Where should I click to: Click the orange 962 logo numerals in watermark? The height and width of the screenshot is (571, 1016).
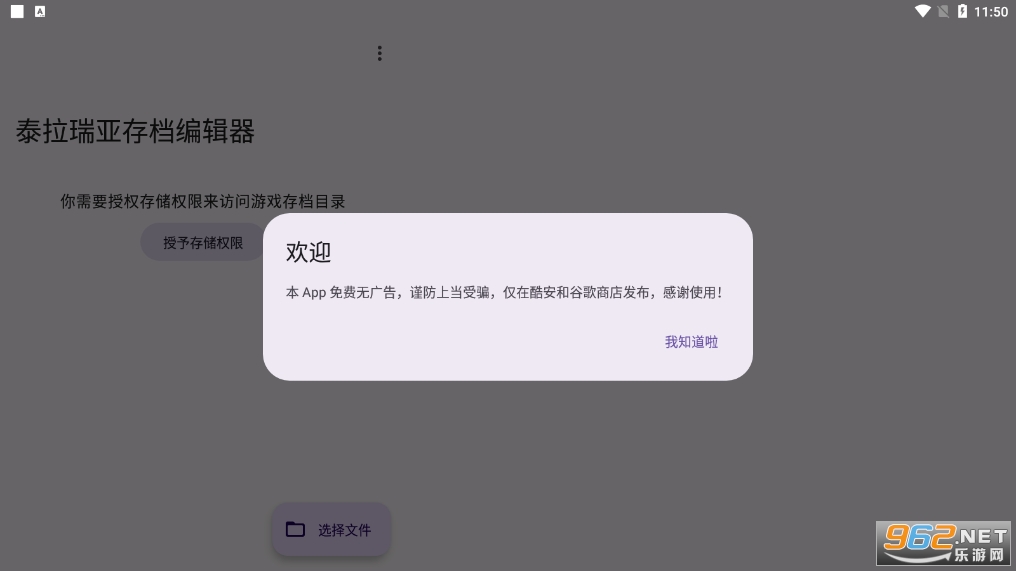[x=920, y=537]
